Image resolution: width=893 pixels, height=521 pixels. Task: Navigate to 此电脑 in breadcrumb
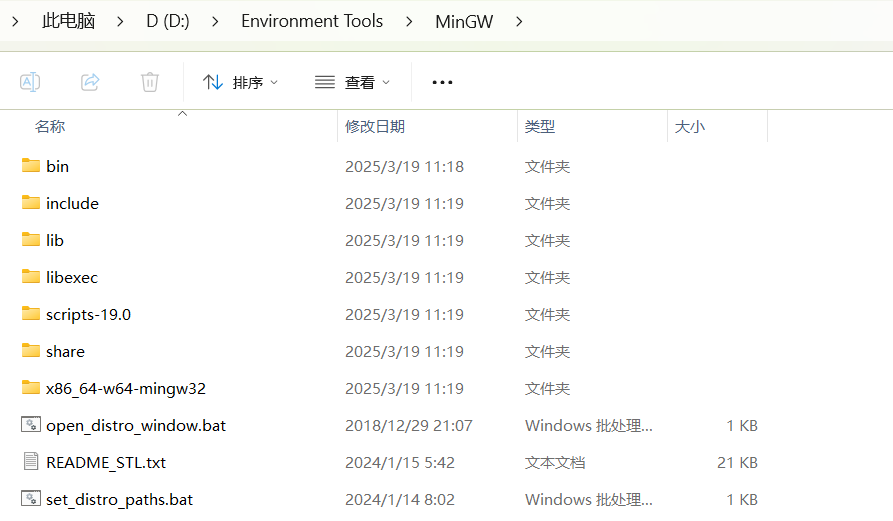click(68, 21)
